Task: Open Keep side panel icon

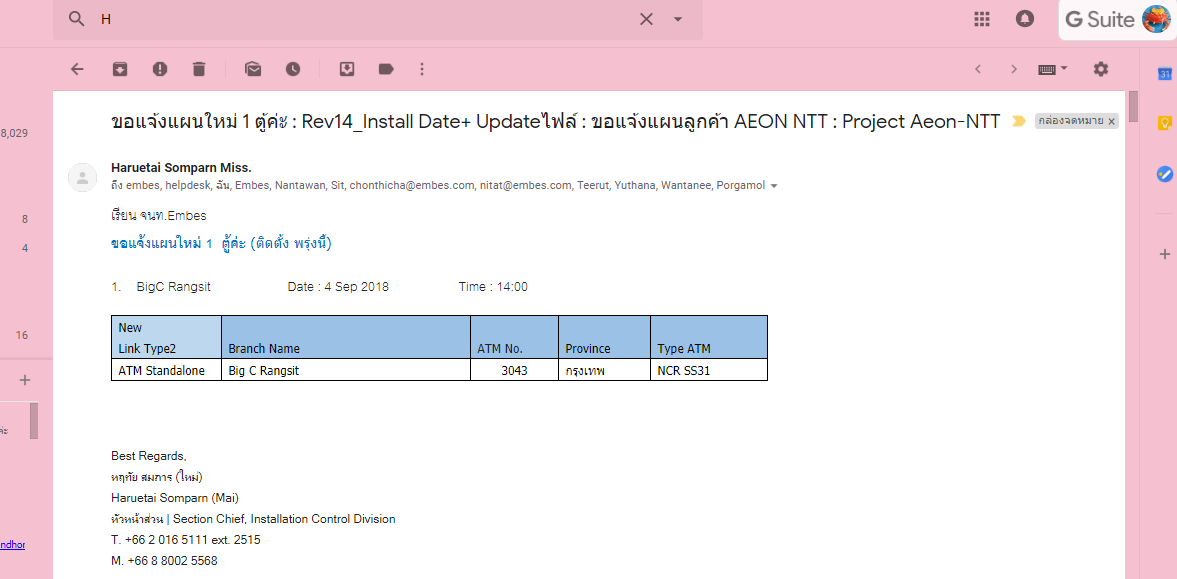Action: (x=1164, y=124)
